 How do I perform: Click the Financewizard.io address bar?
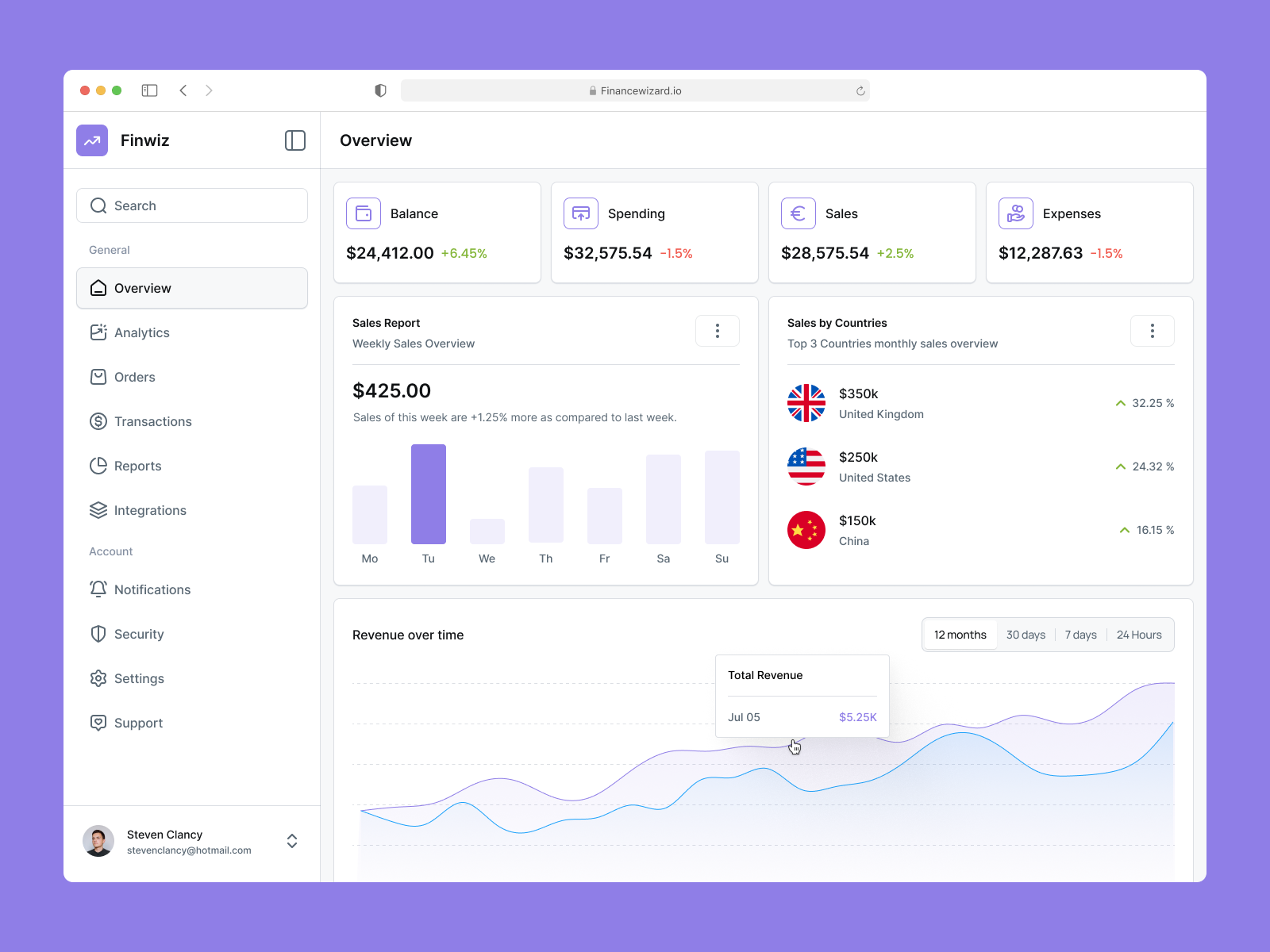[x=635, y=90]
